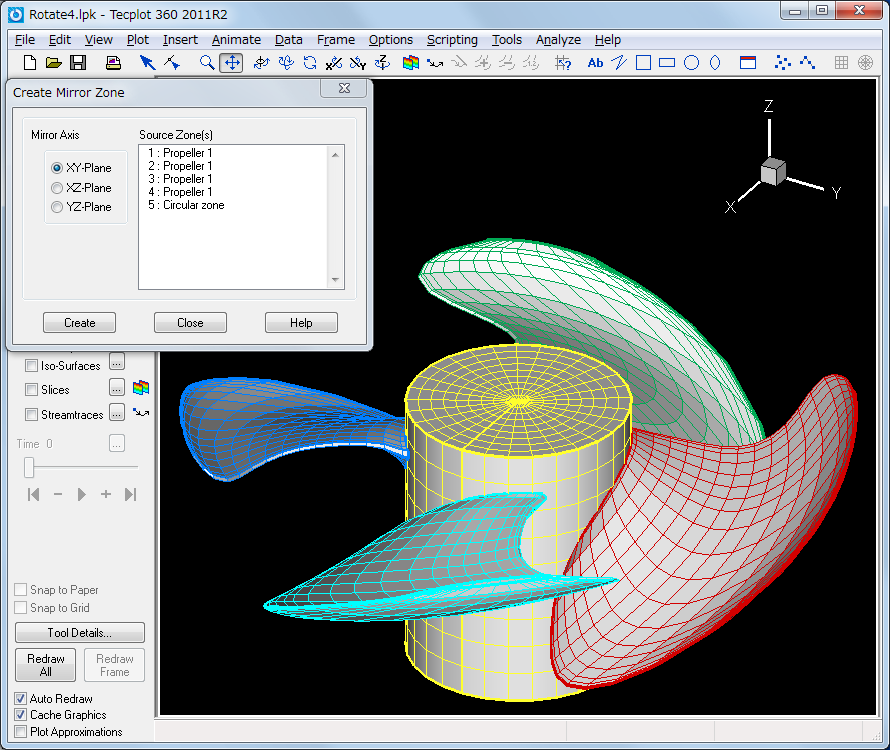Click the Print icon in toolbar
The width and height of the screenshot is (890, 750).
point(114,62)
